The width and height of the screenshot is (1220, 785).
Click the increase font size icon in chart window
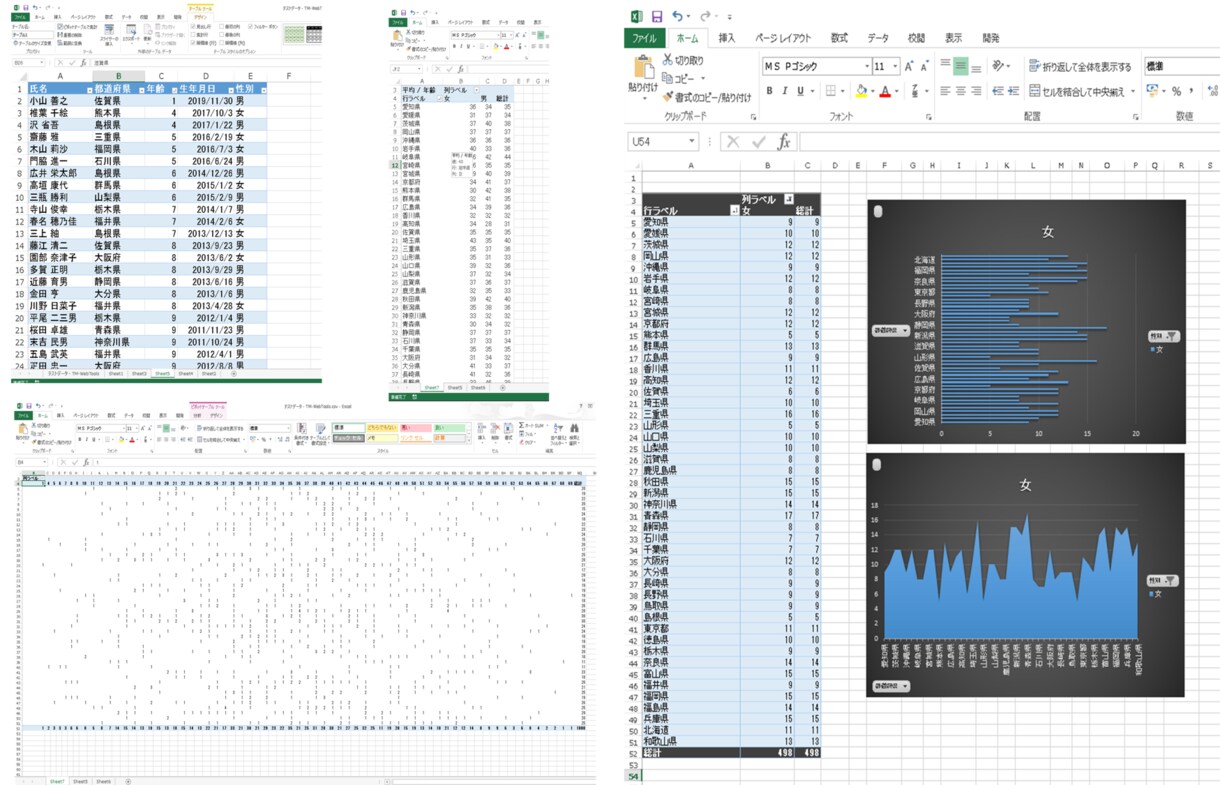click(909, 66)
